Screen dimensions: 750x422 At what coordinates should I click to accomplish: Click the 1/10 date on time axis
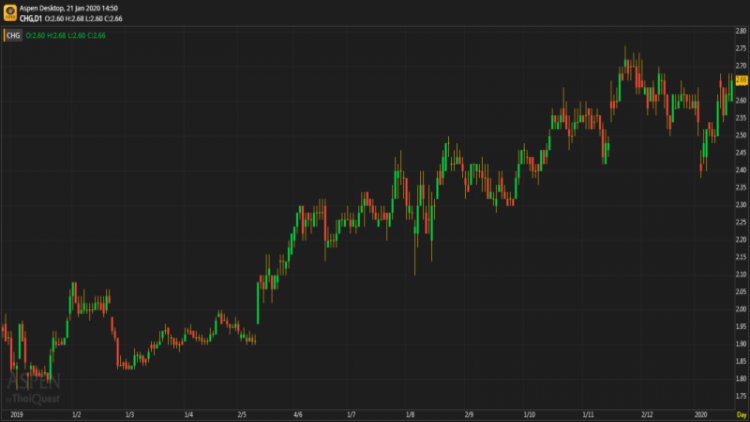pos(529,413)
